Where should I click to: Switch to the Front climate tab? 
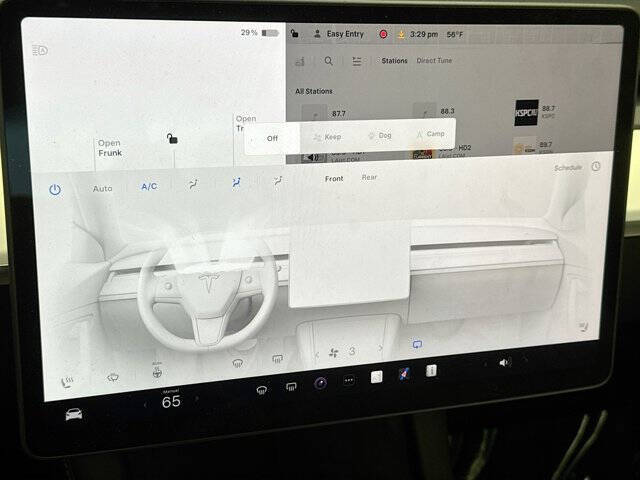coord(334,178)
